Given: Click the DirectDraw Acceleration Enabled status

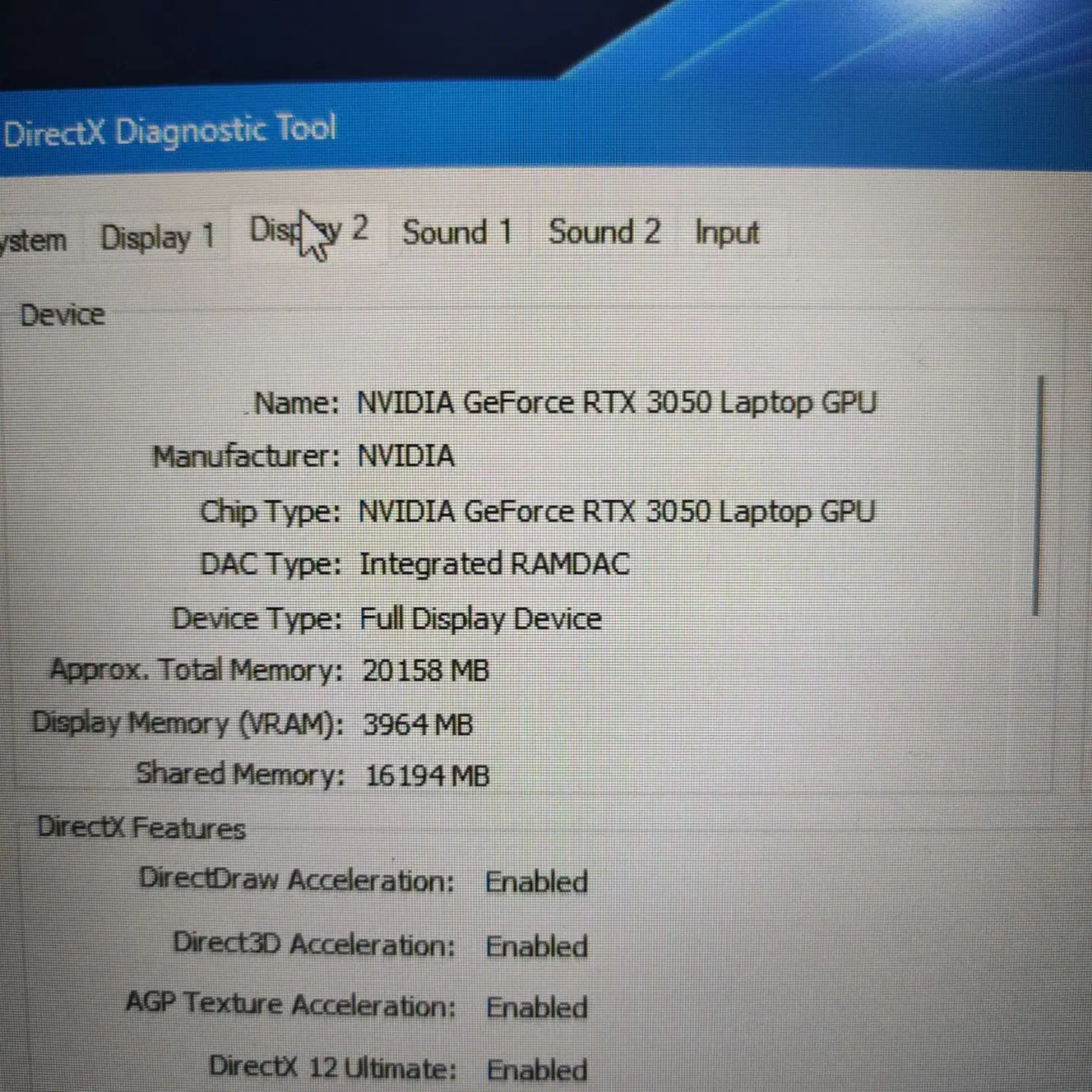Looking at the screenshot, I should 537,882.
